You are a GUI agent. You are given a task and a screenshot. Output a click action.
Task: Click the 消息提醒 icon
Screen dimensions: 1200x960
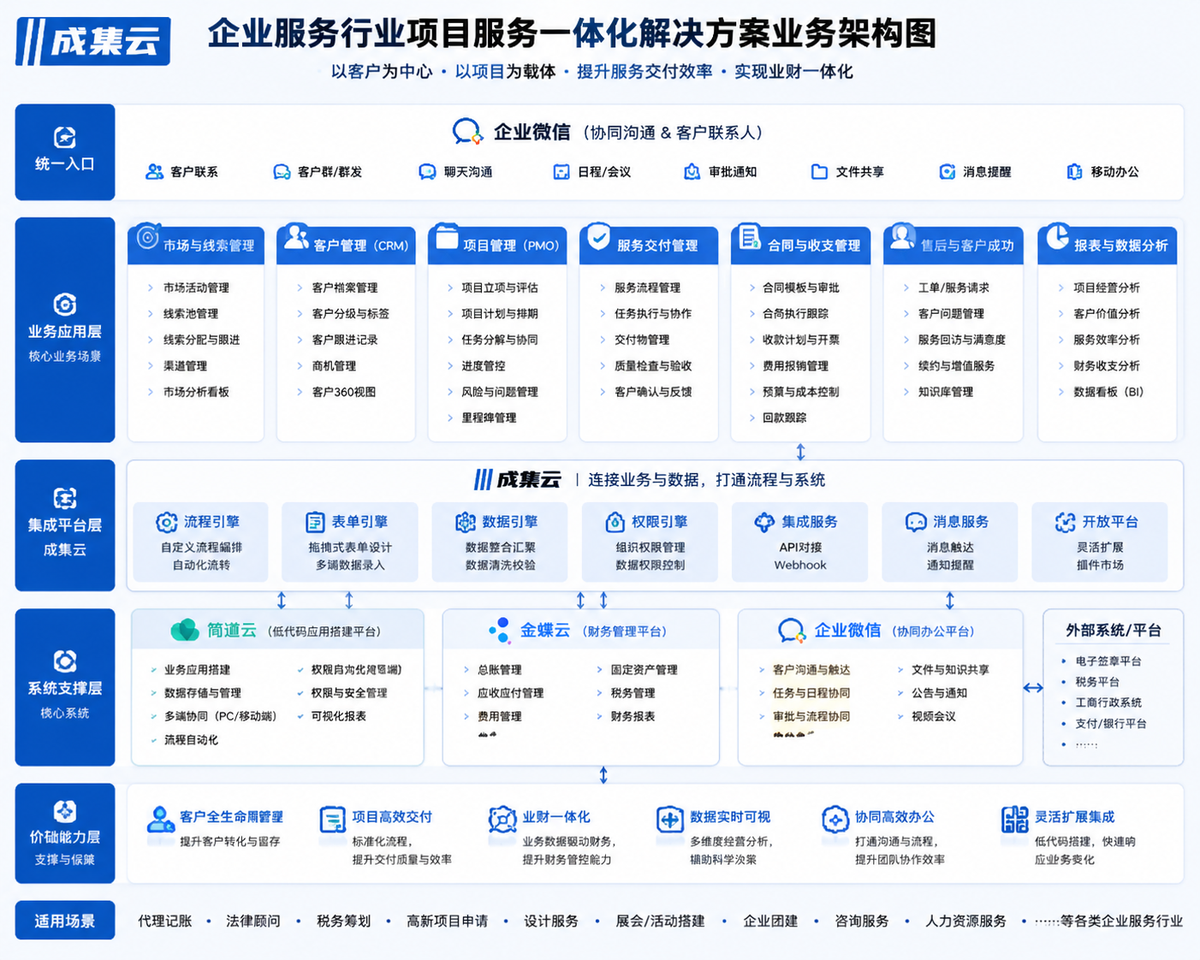coord(947,172)
